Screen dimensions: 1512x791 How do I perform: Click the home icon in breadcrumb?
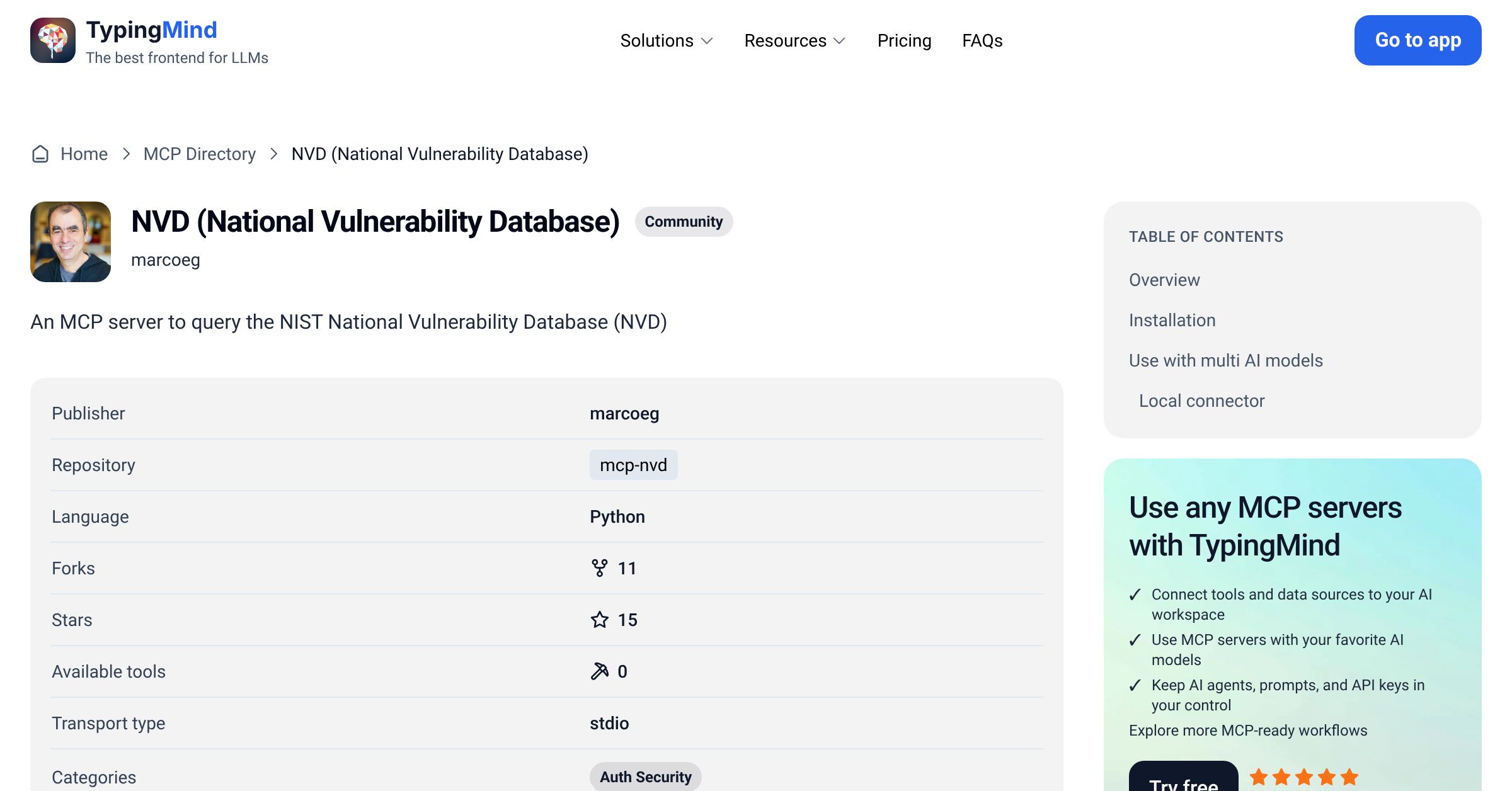40,154
